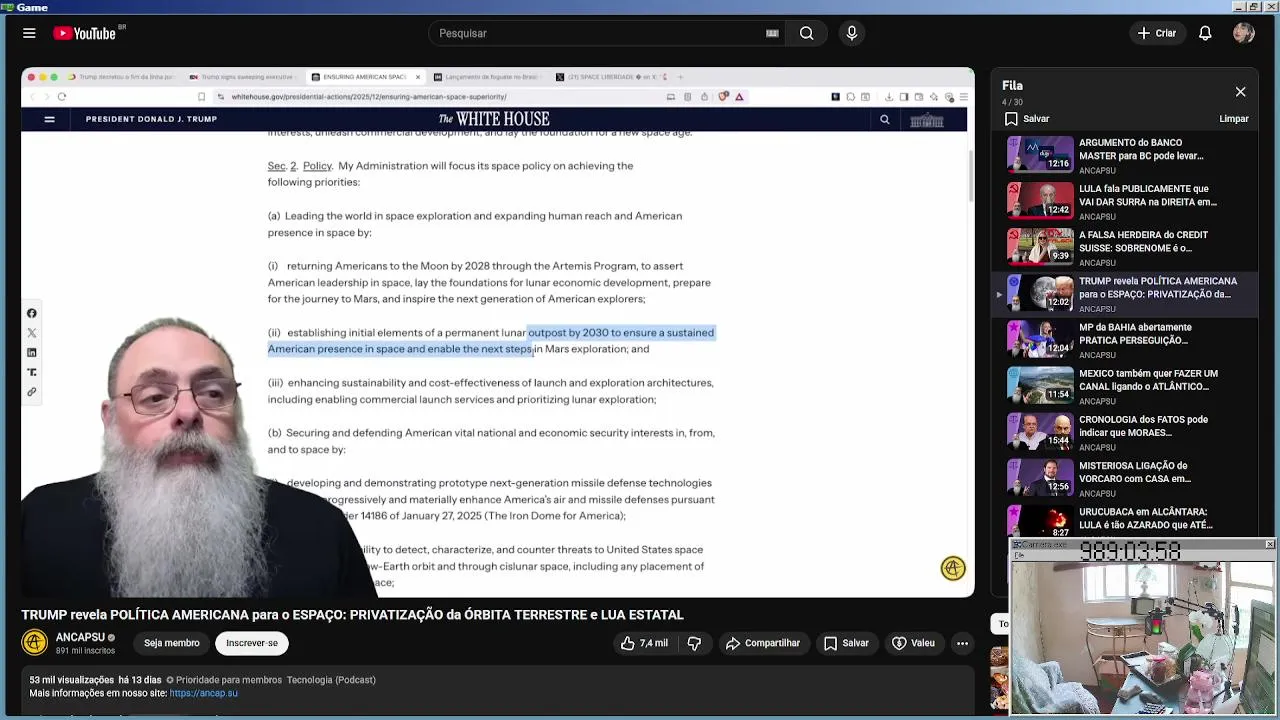The image size is (1280, 720).
Task: Open A FALSA HERDEIRA da CREDIT SUISSE thumbnail
Action: pos(1040,246)
